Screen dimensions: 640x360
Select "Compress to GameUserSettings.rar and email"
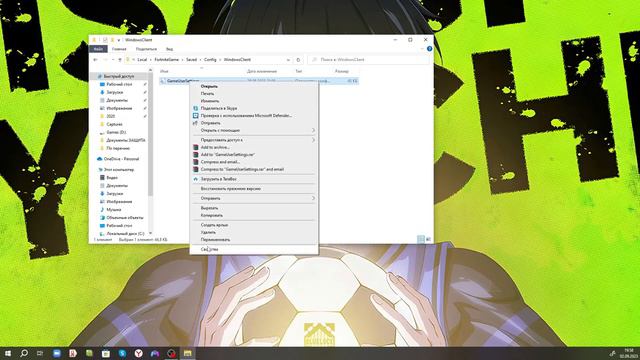242,169
